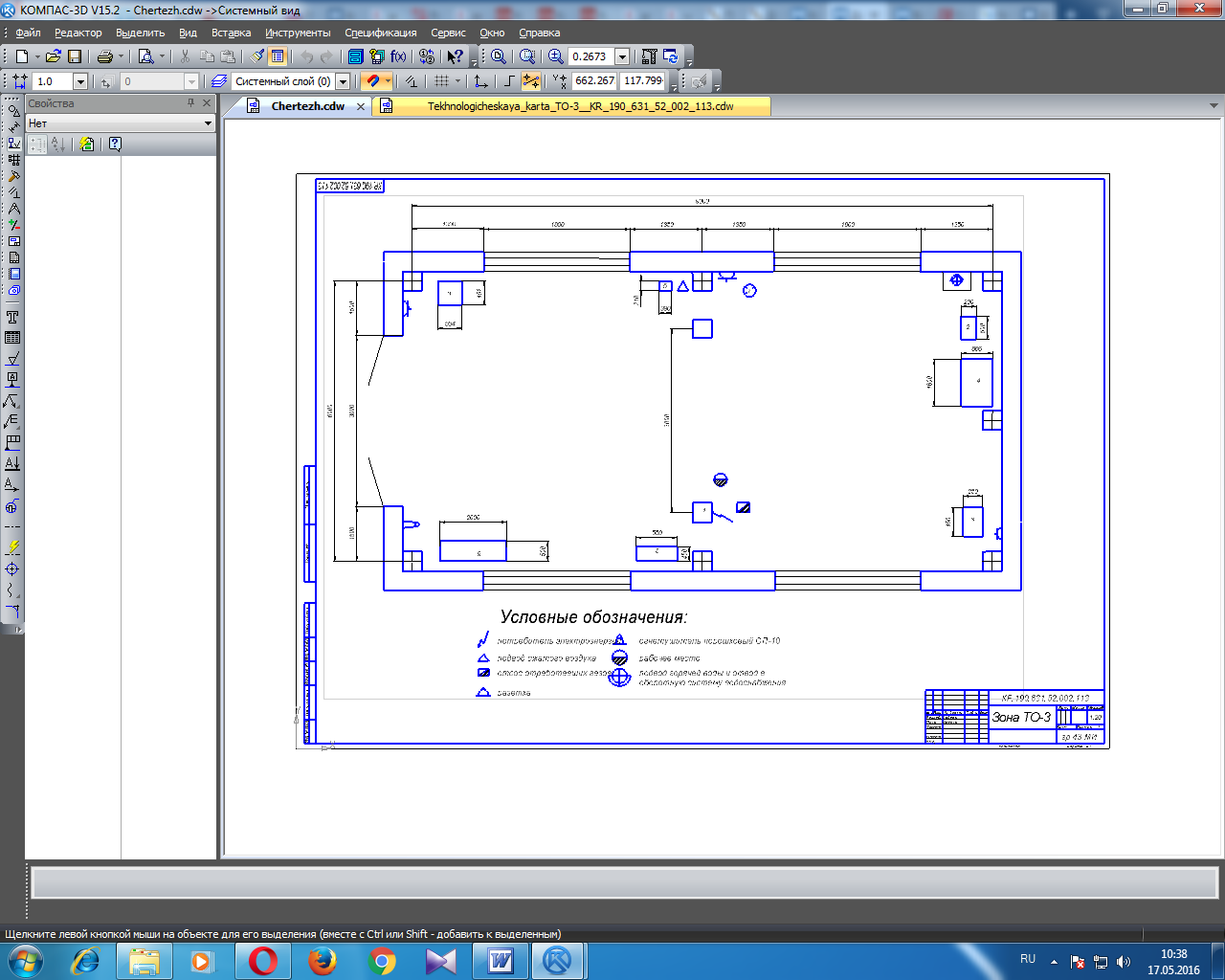Screen dimensions: 1225x980
Task: Click the properties panel help icon
Action: pyautogui.click(x=115, y=144)
